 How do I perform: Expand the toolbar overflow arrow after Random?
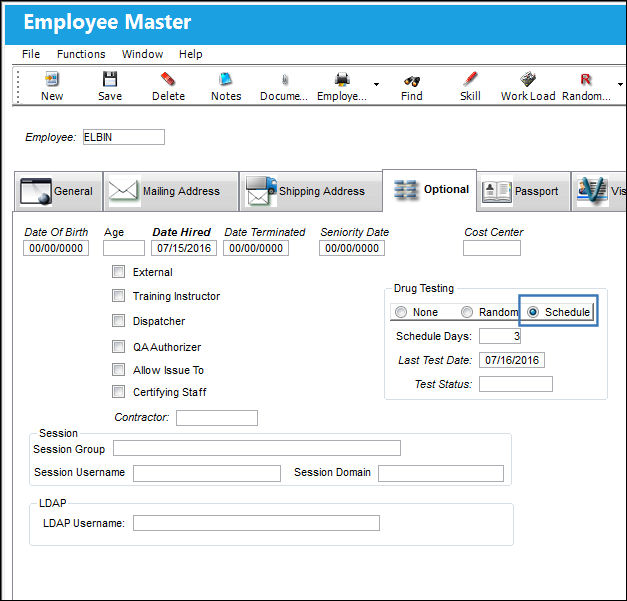coord(620,84)
